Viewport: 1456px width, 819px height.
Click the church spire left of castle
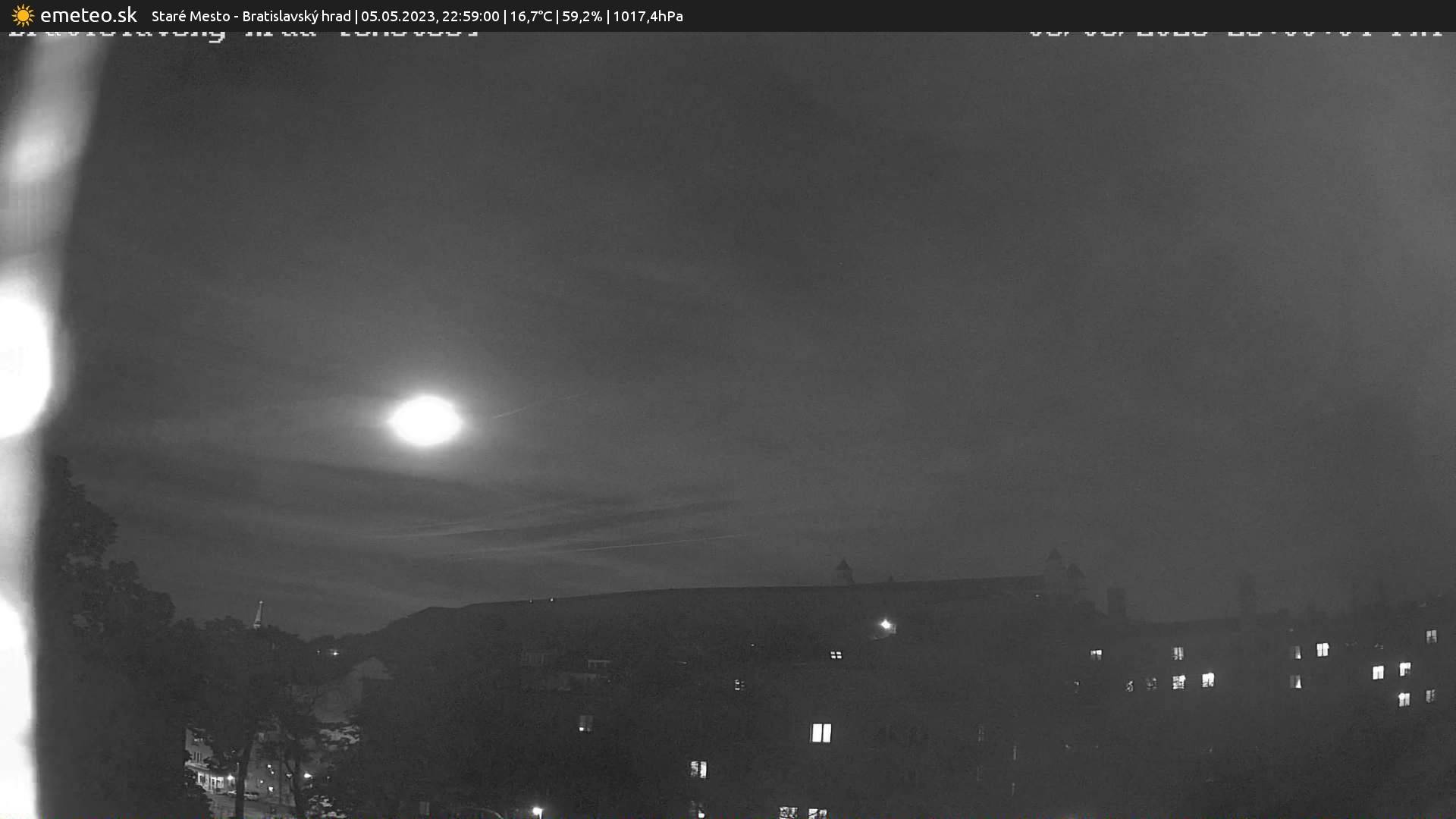tap(258, 613)
